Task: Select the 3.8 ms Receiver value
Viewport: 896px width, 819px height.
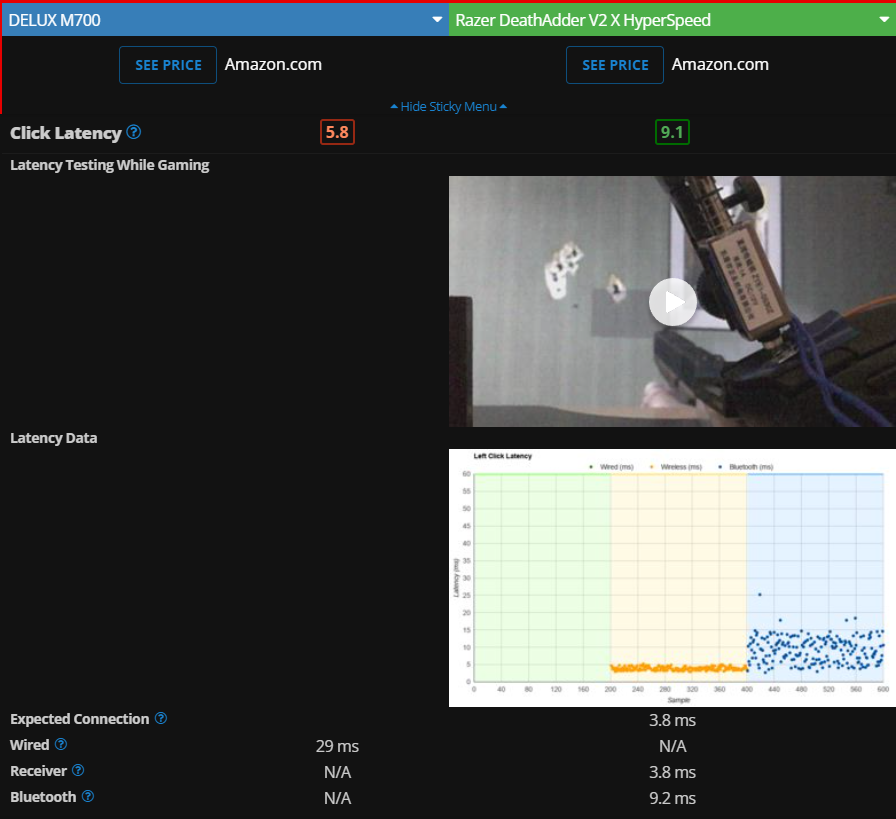Action: coord(672,772)
